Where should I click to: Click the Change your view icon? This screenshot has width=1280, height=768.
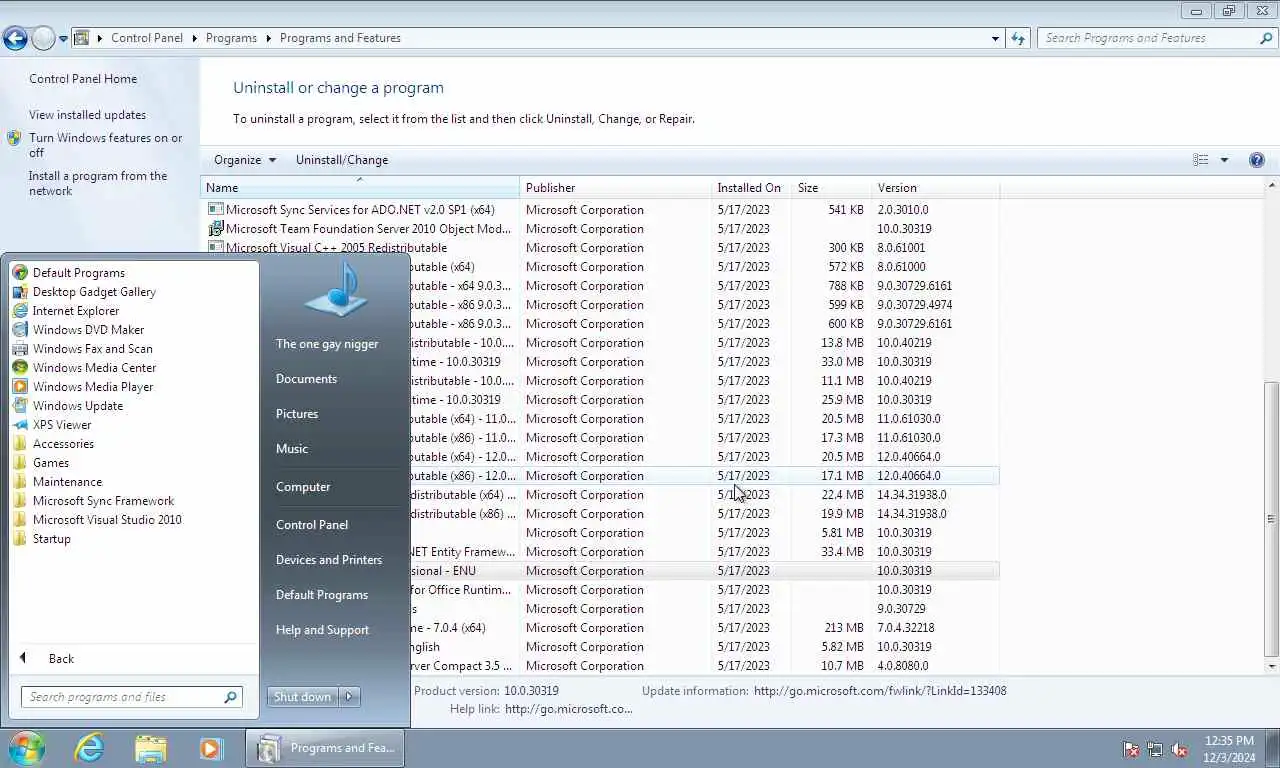click(1201, 160)
